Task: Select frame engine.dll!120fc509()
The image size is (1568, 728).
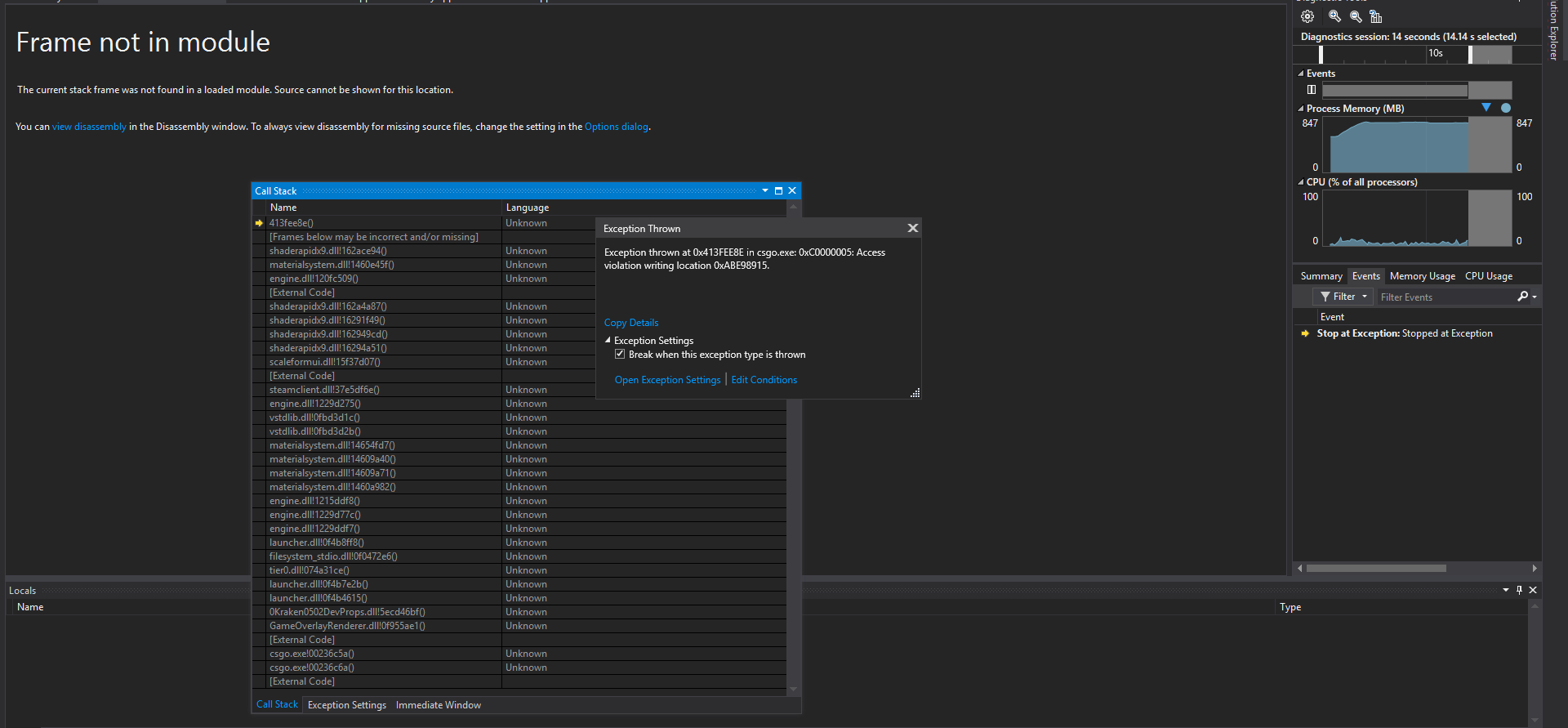Action: [314, 279]
